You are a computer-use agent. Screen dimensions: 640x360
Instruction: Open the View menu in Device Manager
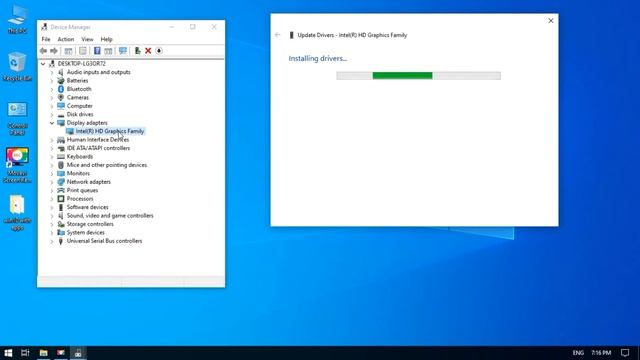click(x=87, y=39)
